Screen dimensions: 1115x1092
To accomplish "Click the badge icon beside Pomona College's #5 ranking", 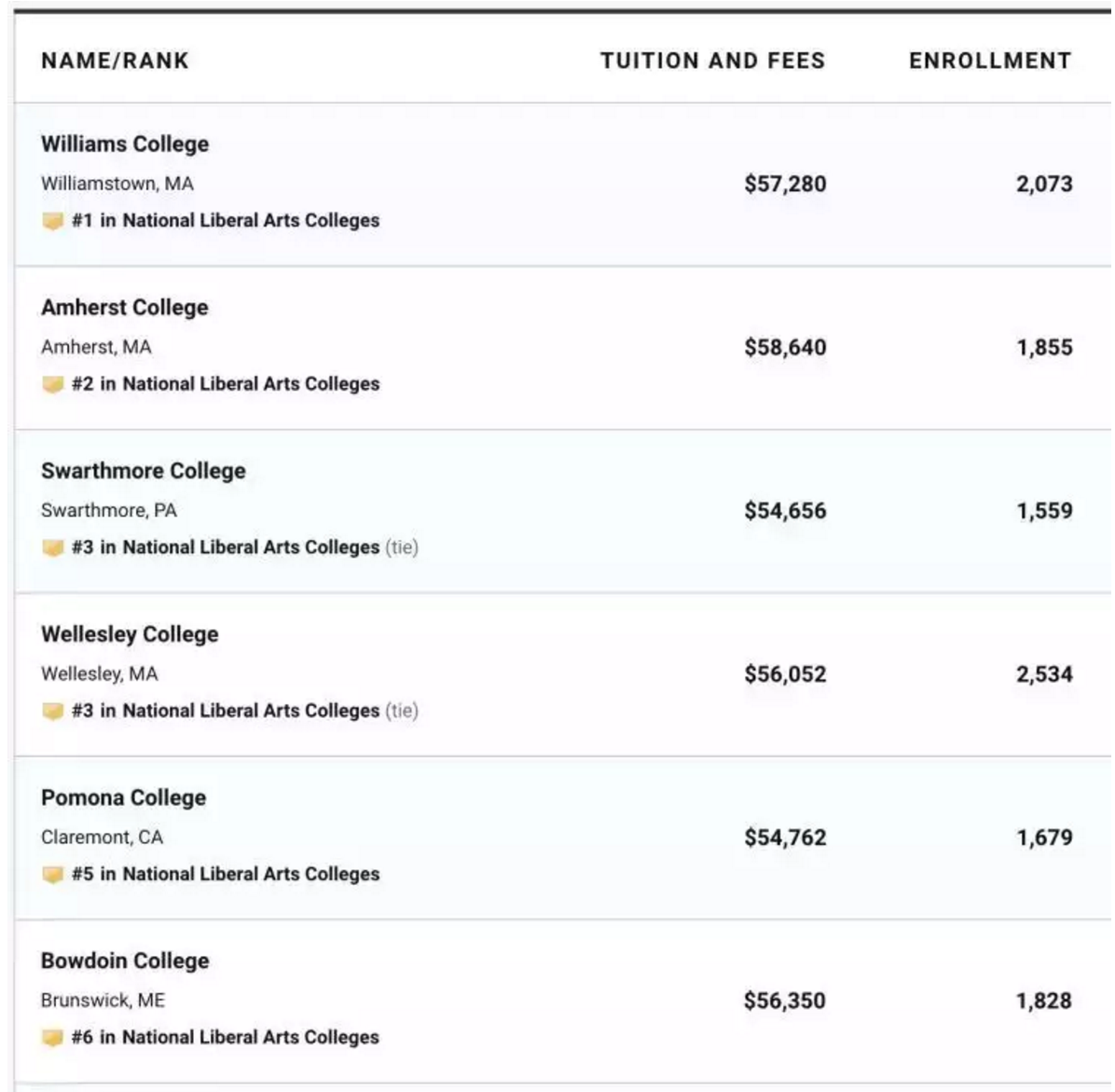I will (52, 875).
